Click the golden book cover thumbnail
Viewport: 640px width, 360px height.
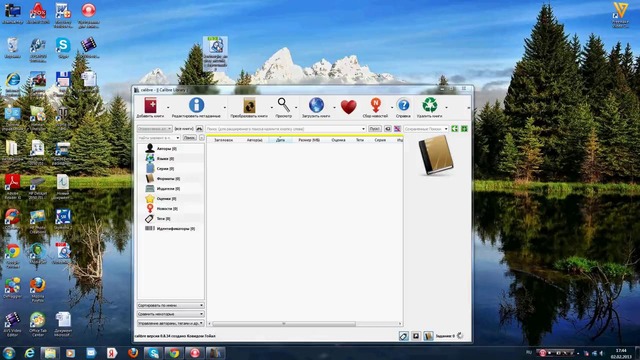[436, 155]
